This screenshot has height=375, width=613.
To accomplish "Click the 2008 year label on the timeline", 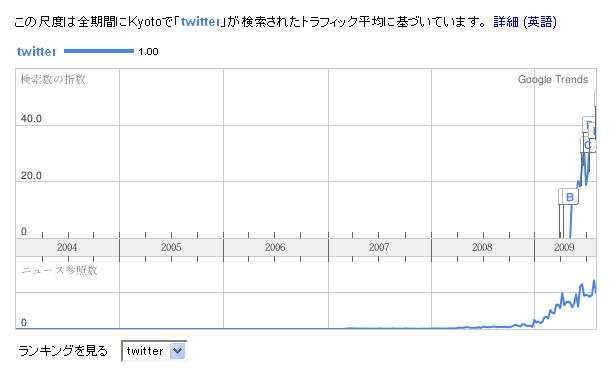I will click(x=482, y=247).
